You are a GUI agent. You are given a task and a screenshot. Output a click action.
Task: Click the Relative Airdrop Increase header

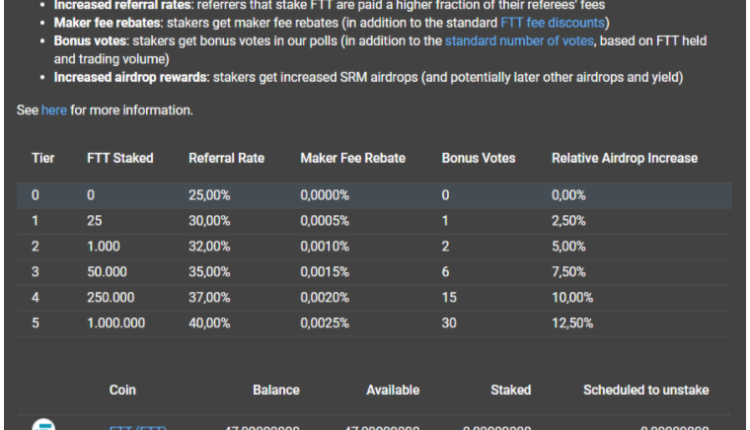(x=624, y=158)
